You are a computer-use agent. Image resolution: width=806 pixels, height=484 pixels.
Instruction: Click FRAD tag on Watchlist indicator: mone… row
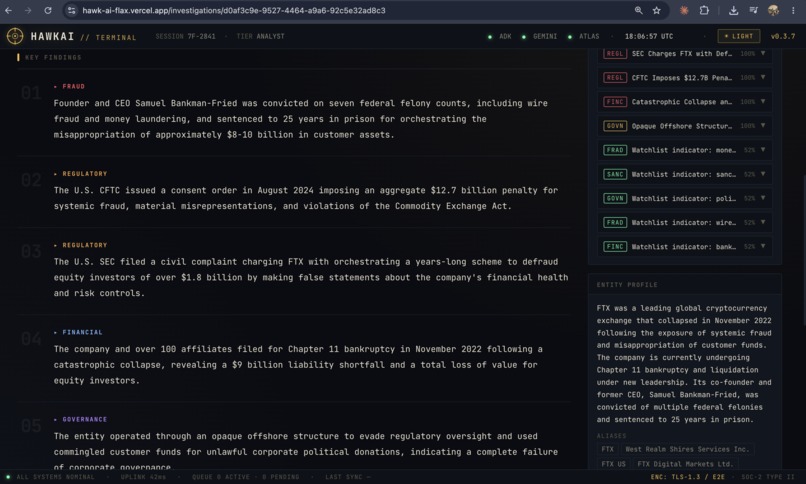[x=615, y=150]
